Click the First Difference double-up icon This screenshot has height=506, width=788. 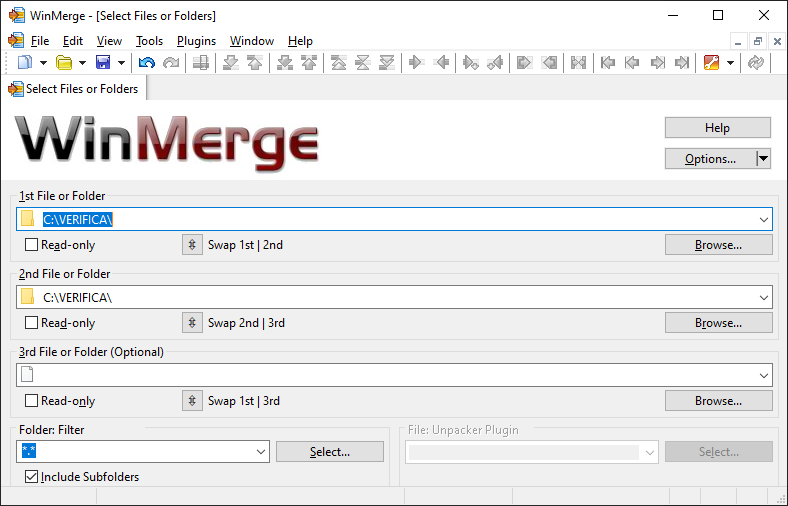(x=339, y=62)
